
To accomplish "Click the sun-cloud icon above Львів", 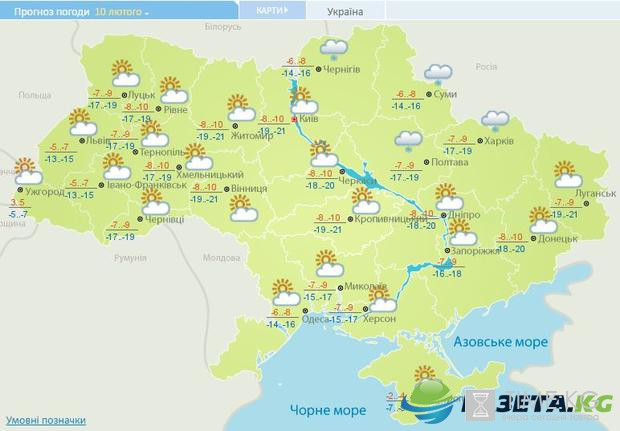I will (83, 122).
